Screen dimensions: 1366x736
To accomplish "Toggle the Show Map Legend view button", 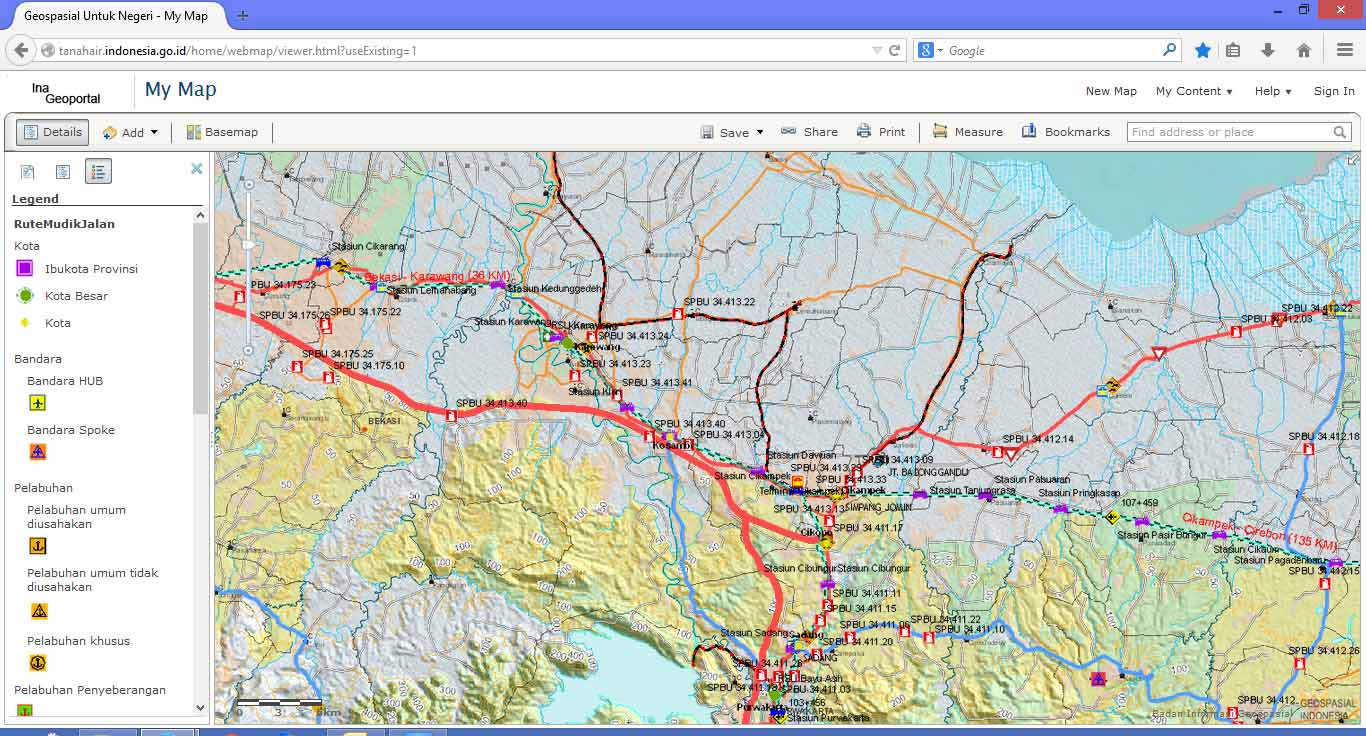I will [x=98, y=172].
